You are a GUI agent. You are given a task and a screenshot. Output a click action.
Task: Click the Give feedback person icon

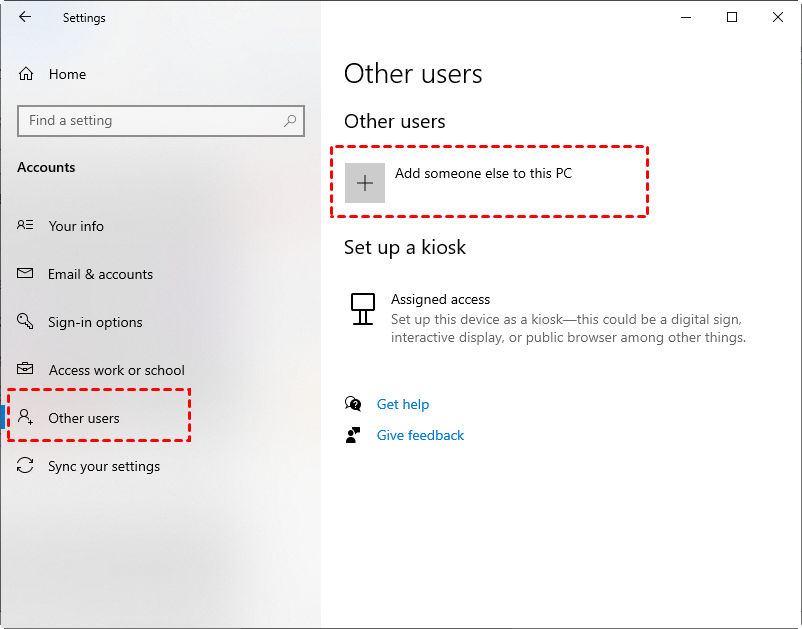click(353, 435)
